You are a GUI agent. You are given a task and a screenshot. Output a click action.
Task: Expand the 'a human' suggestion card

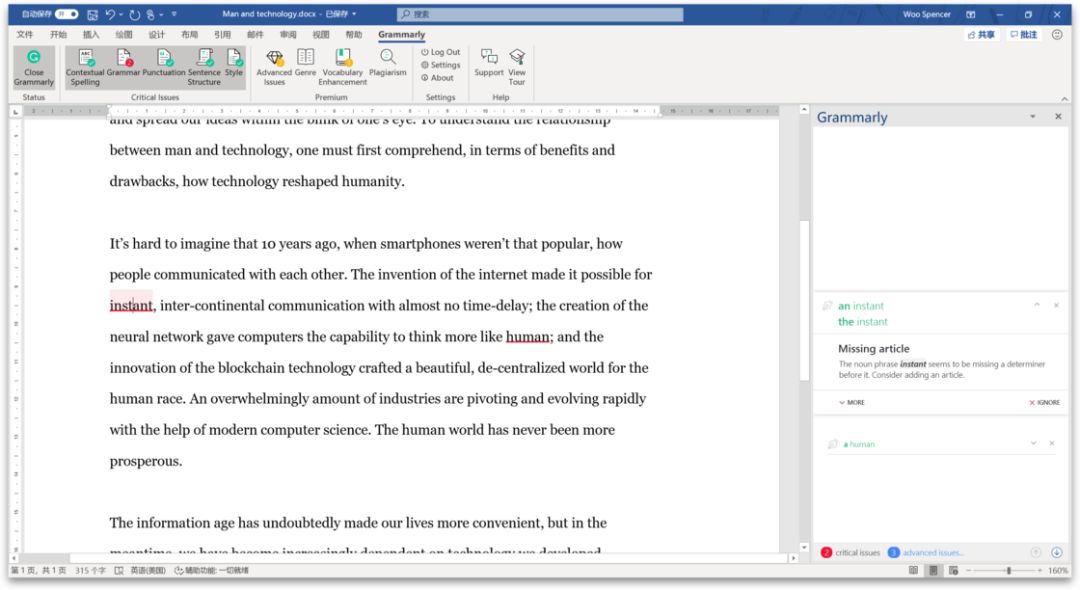(x=1034, y=443)
